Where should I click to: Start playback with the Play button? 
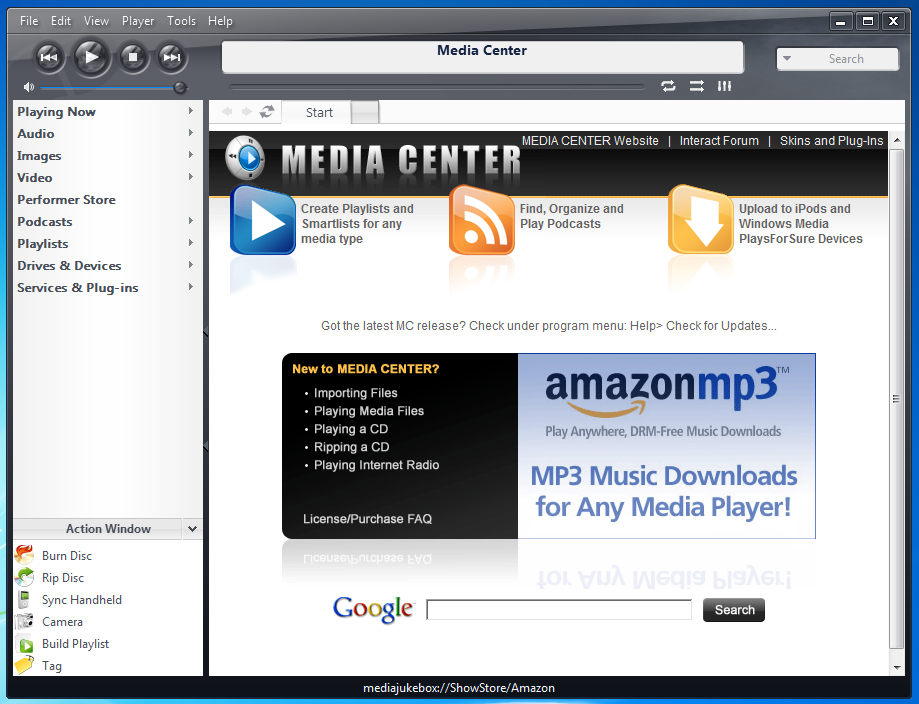[x=91, y=57]
